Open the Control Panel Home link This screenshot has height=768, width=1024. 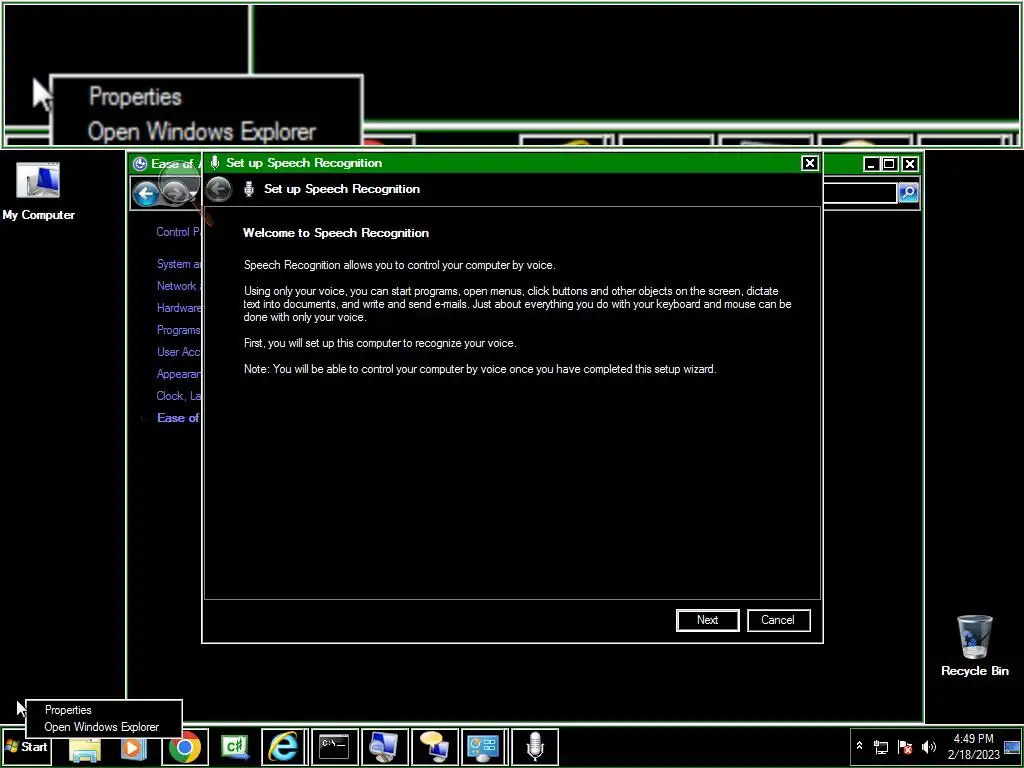[178, 232]
